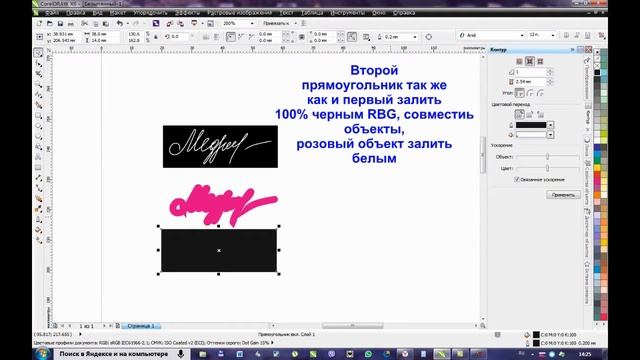Select the Shape tool in toolbox
Viewport: 640px width, 360px height.
pos(38,63)
